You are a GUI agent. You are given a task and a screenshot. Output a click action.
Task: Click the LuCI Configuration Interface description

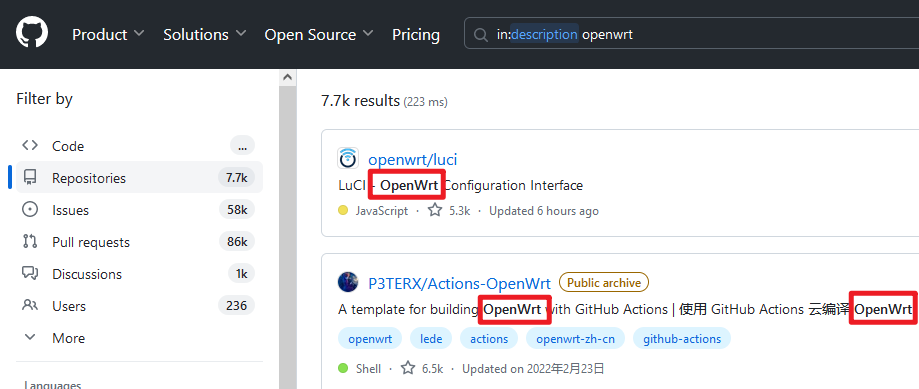point(461,186)
